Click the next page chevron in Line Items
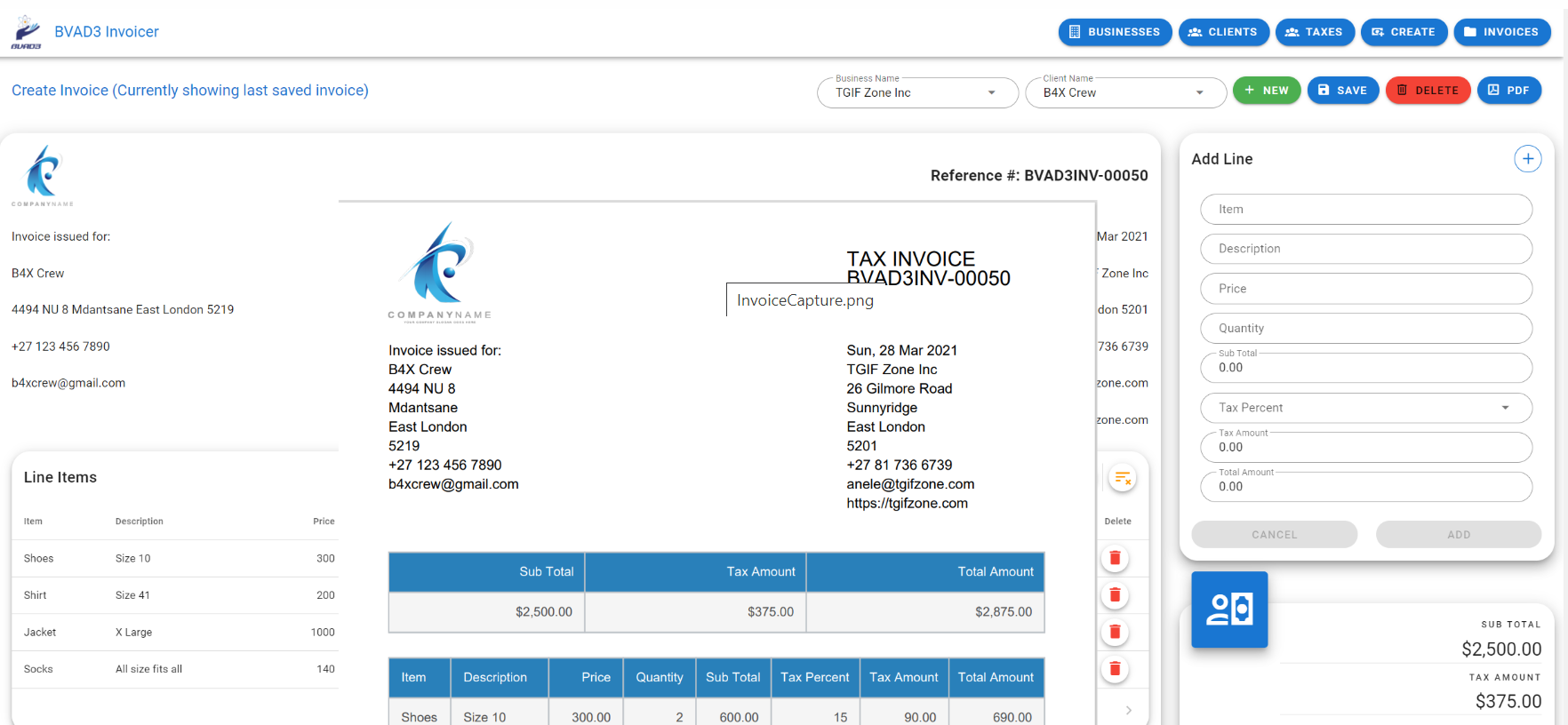 coord(1128,710)
